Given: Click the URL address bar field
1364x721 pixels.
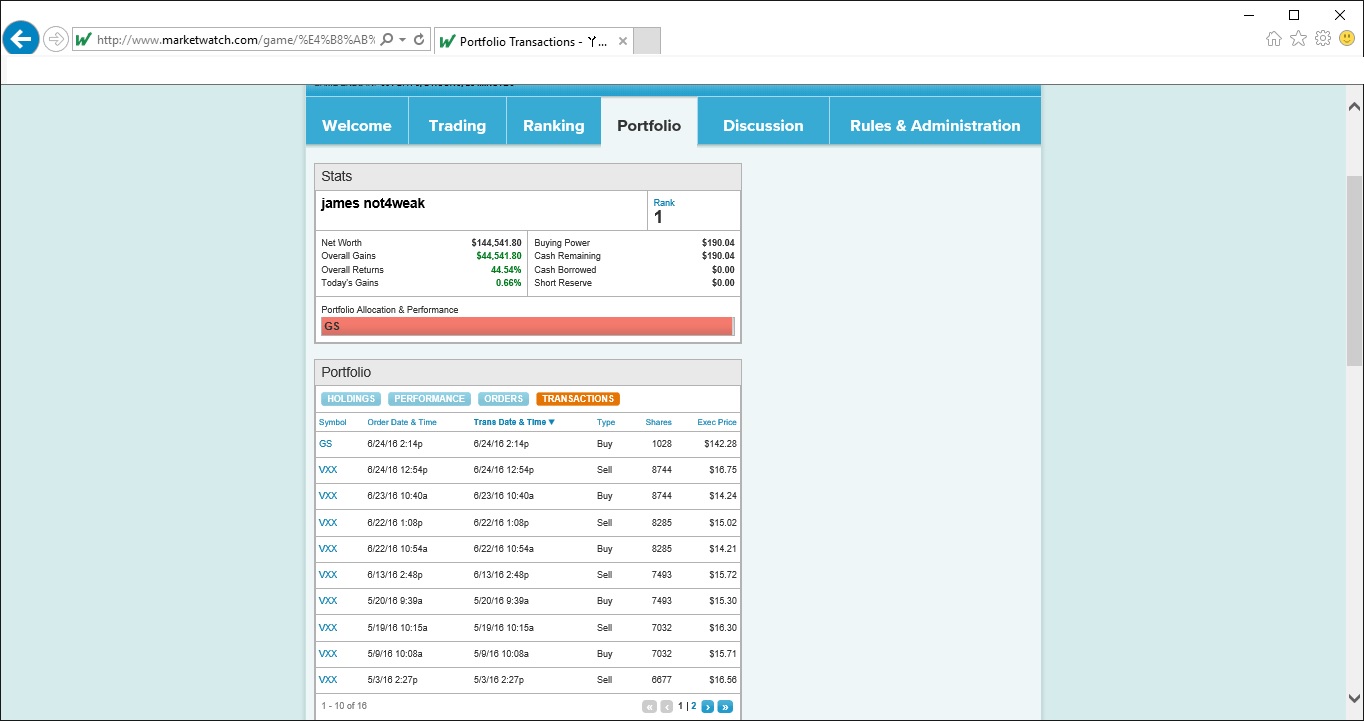Looking at the screenshot, I should (235, 40).
